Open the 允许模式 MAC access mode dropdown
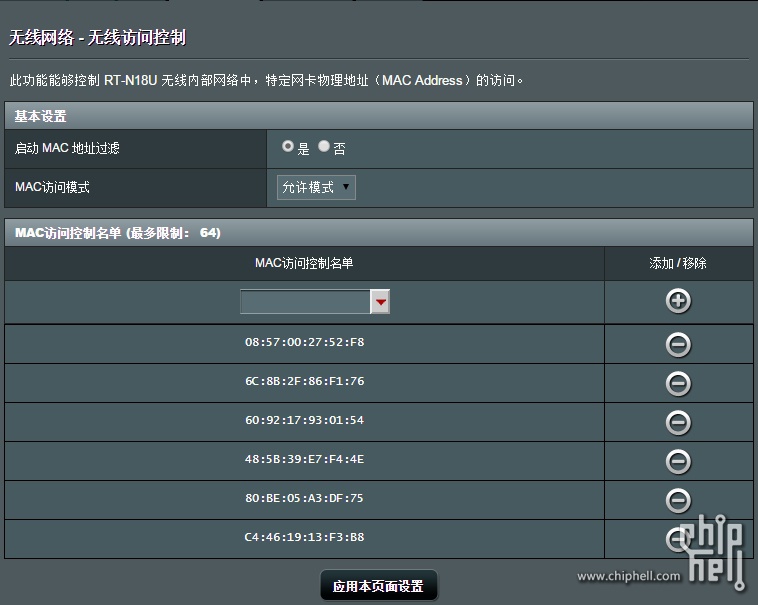 316,187
